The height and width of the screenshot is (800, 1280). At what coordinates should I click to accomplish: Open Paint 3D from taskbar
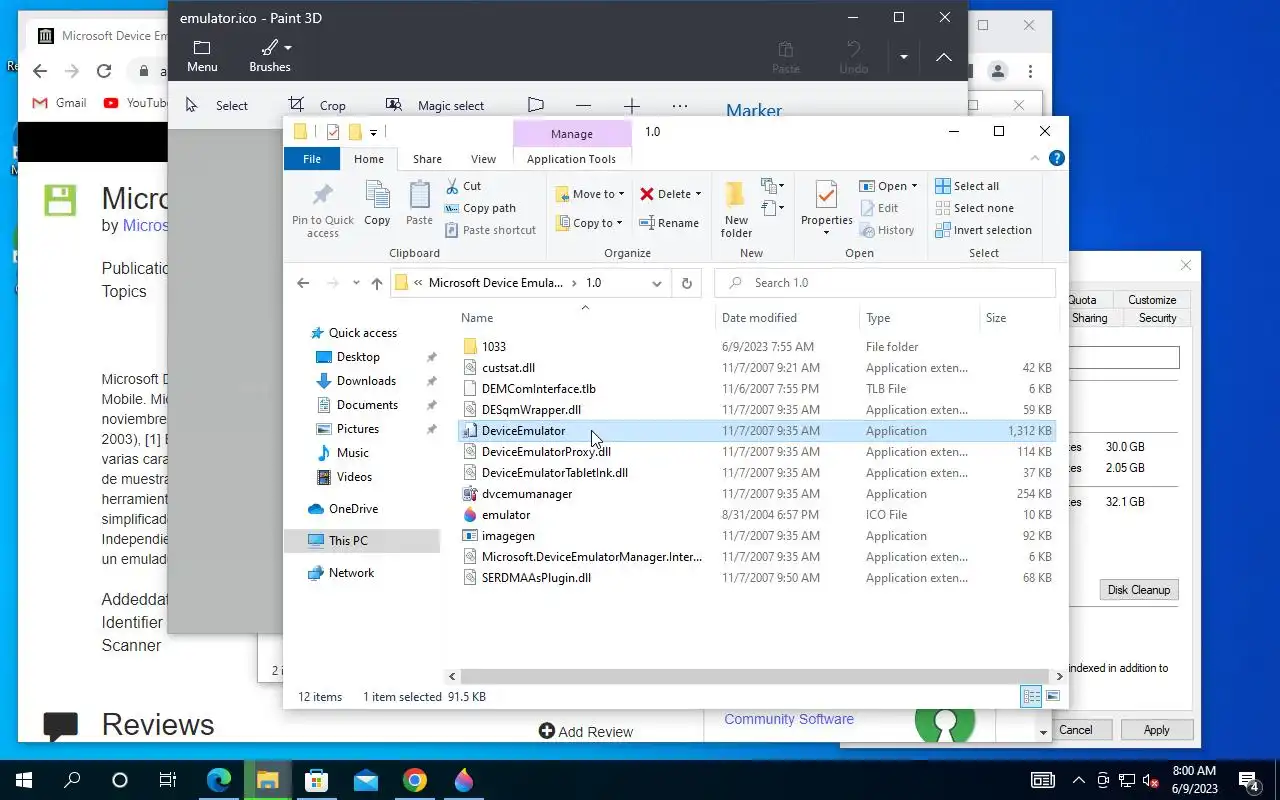point(463,780)
